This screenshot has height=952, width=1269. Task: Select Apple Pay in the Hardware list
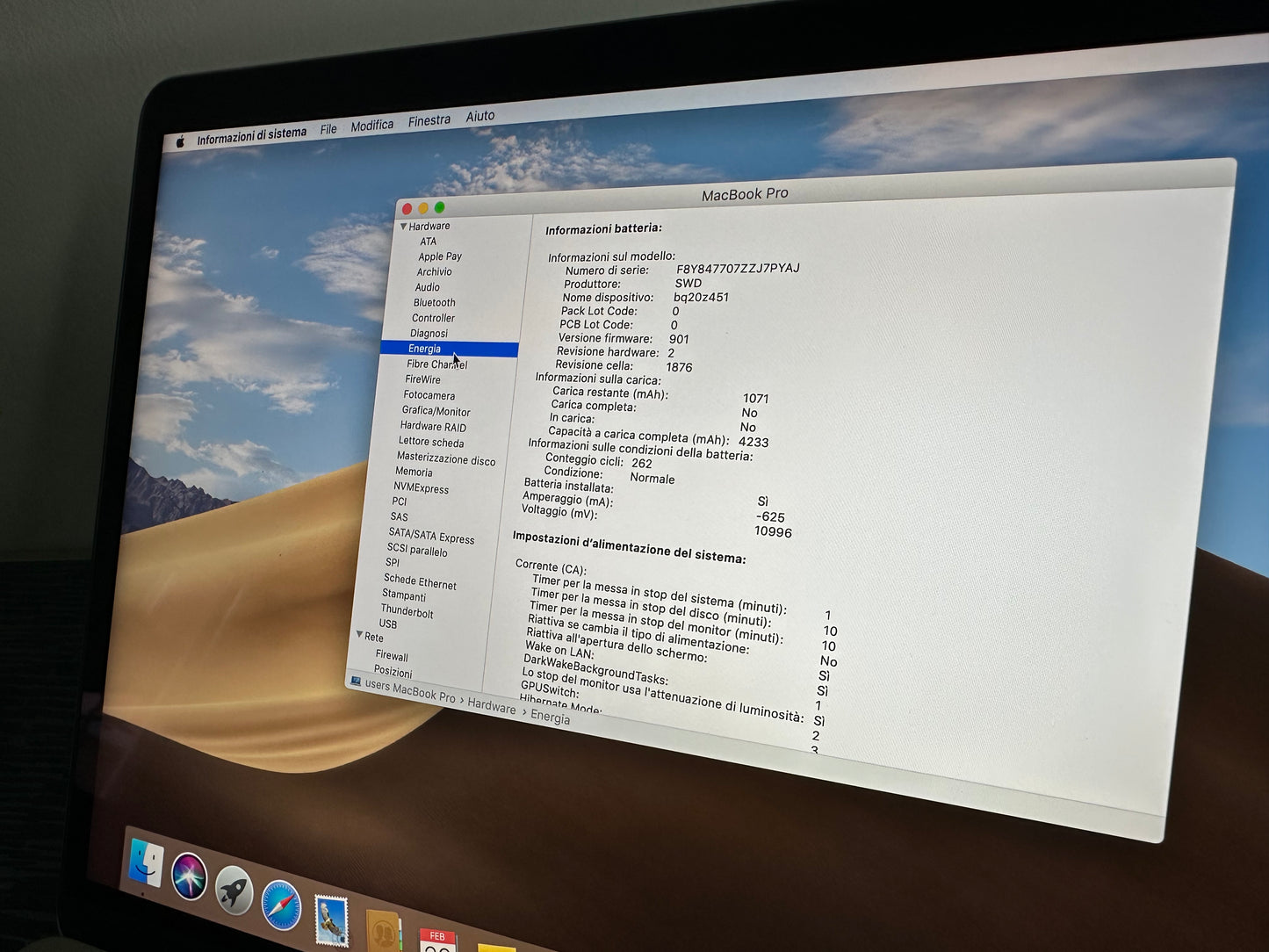[439, 256]
